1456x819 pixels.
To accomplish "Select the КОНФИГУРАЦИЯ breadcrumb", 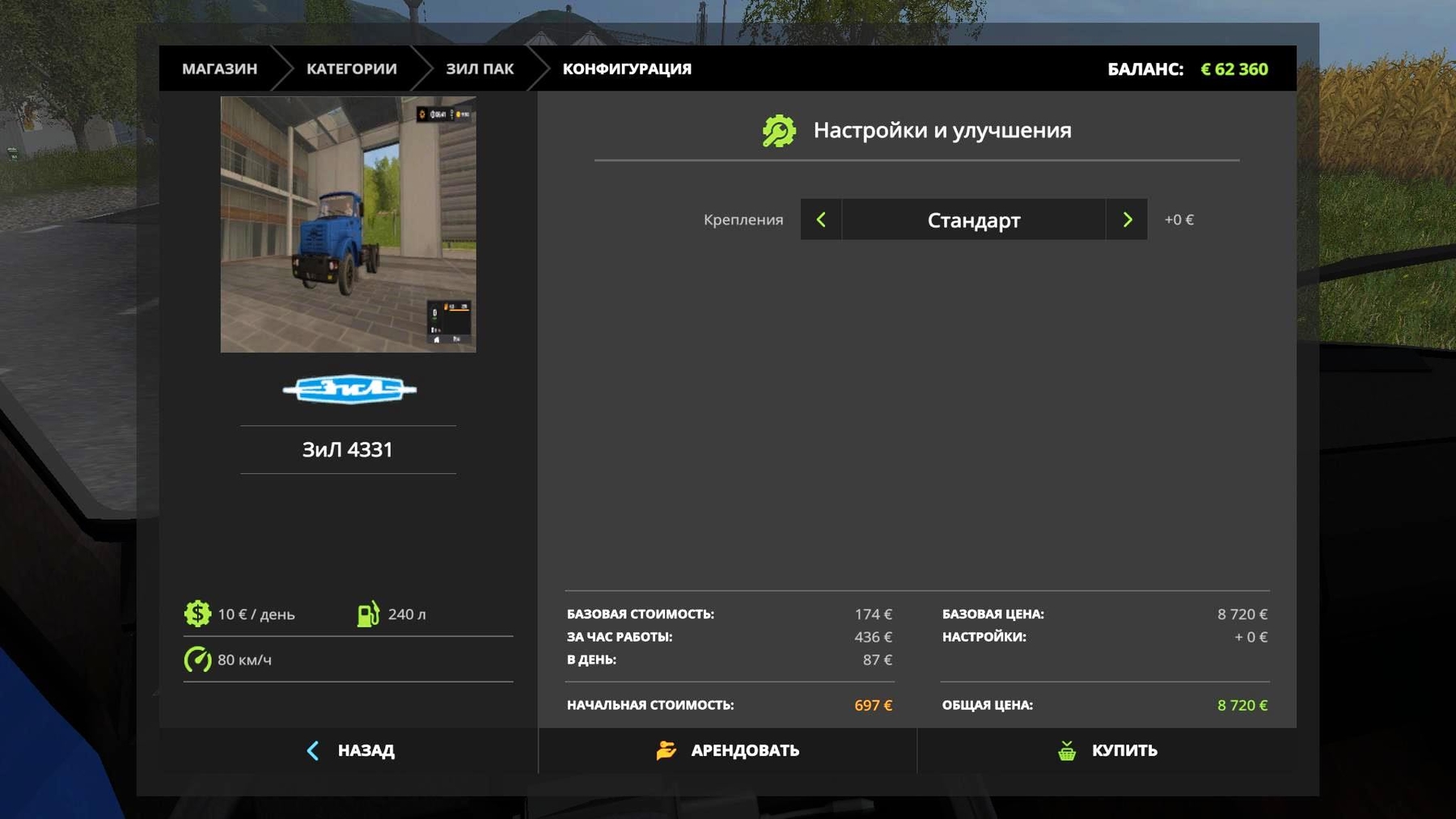I will 627,69.
